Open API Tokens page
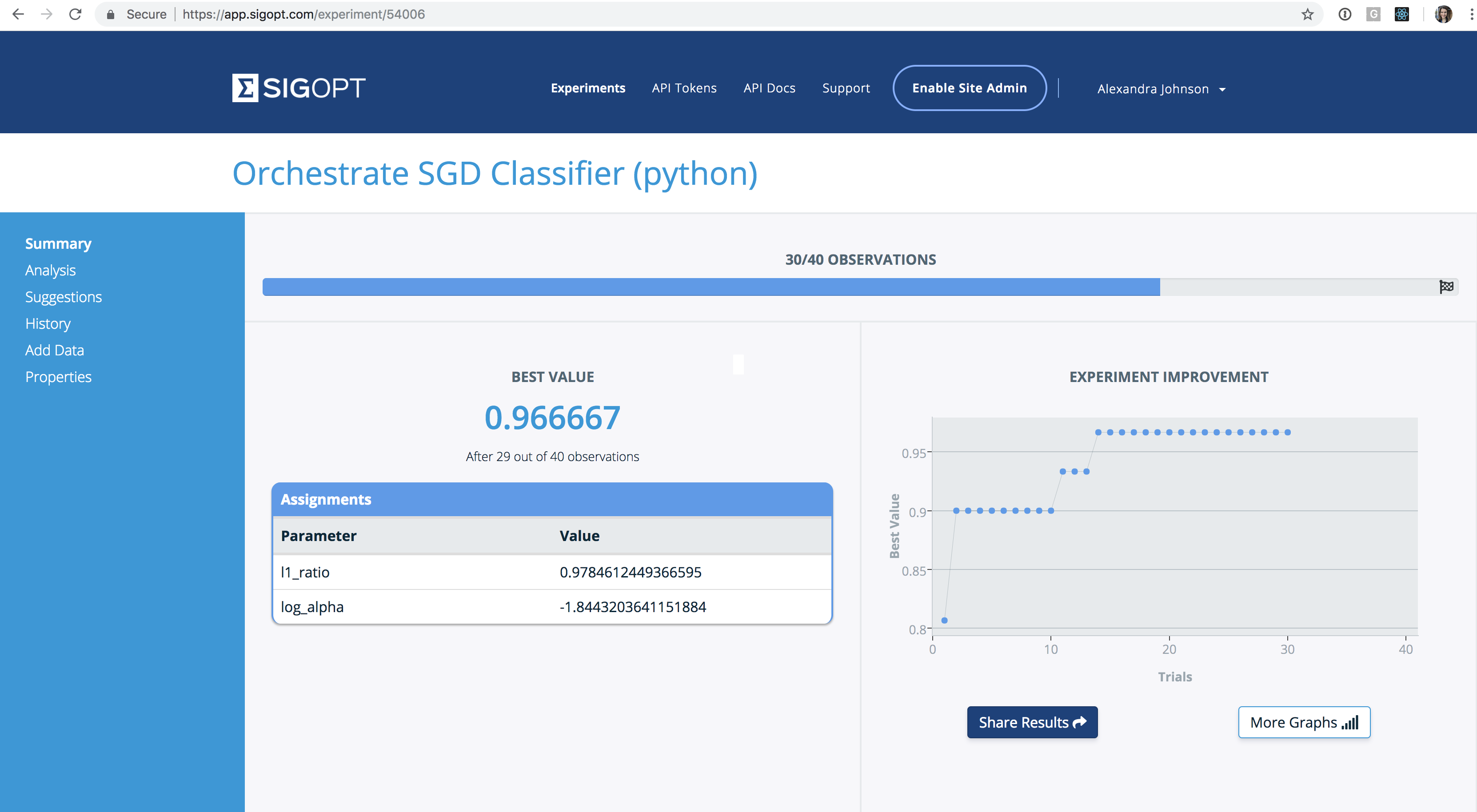 pos(684,88)
